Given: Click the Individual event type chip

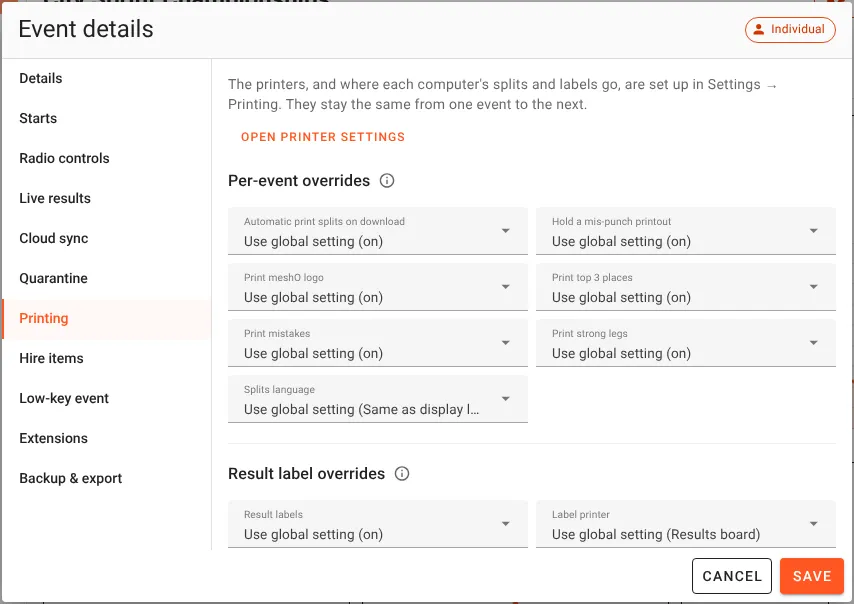Looking at the screenshot, I should tap(790, 29).
